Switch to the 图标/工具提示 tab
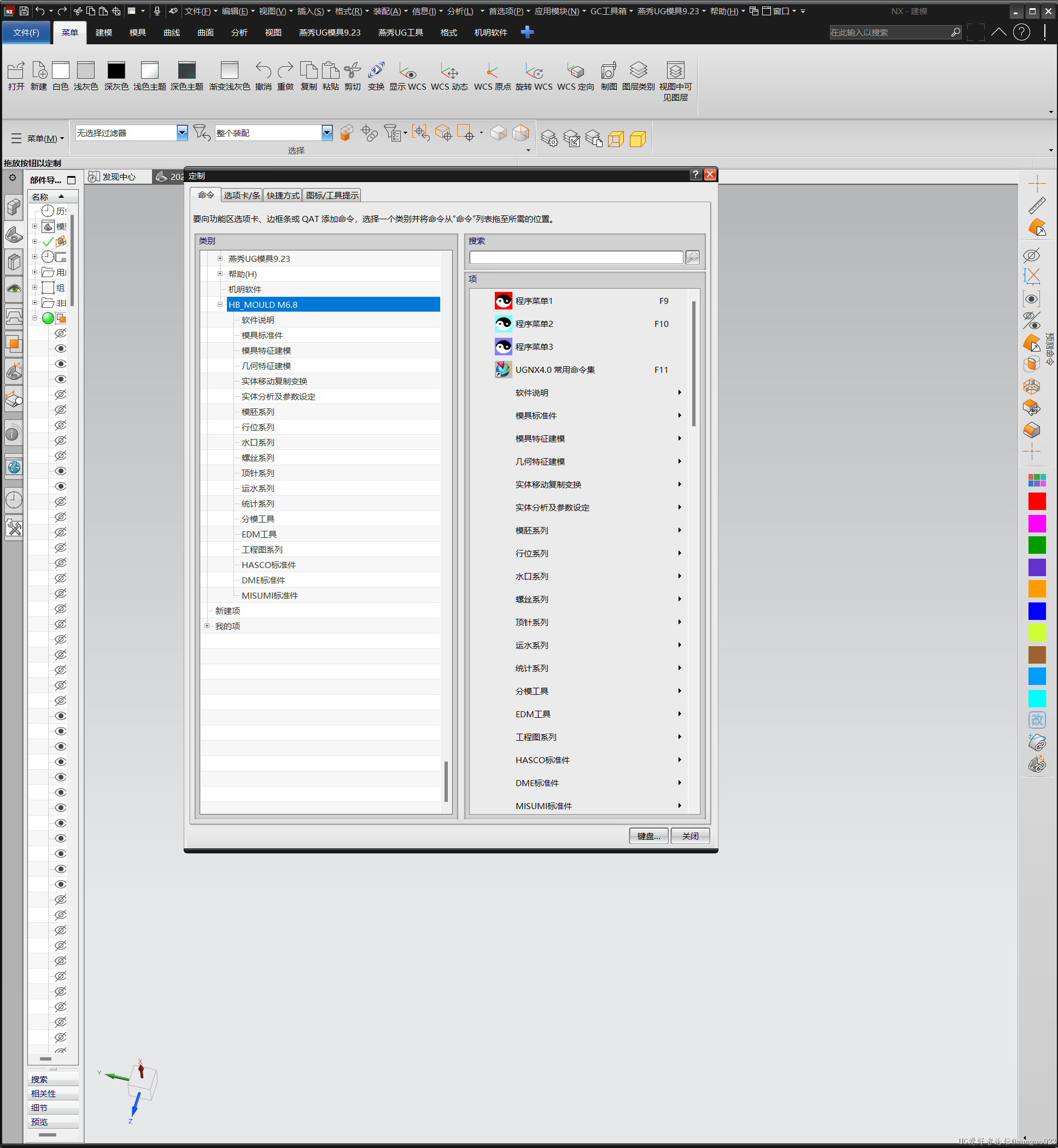The height and width of the screenshot is (1148, 1058). pyautogui.click(x=332, y=196)
